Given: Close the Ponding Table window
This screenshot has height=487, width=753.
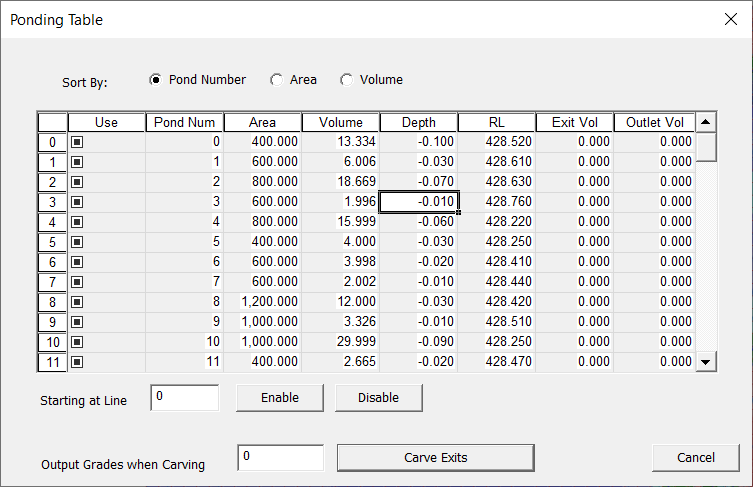Looking at the screenshot, I should tap(730, 19).
